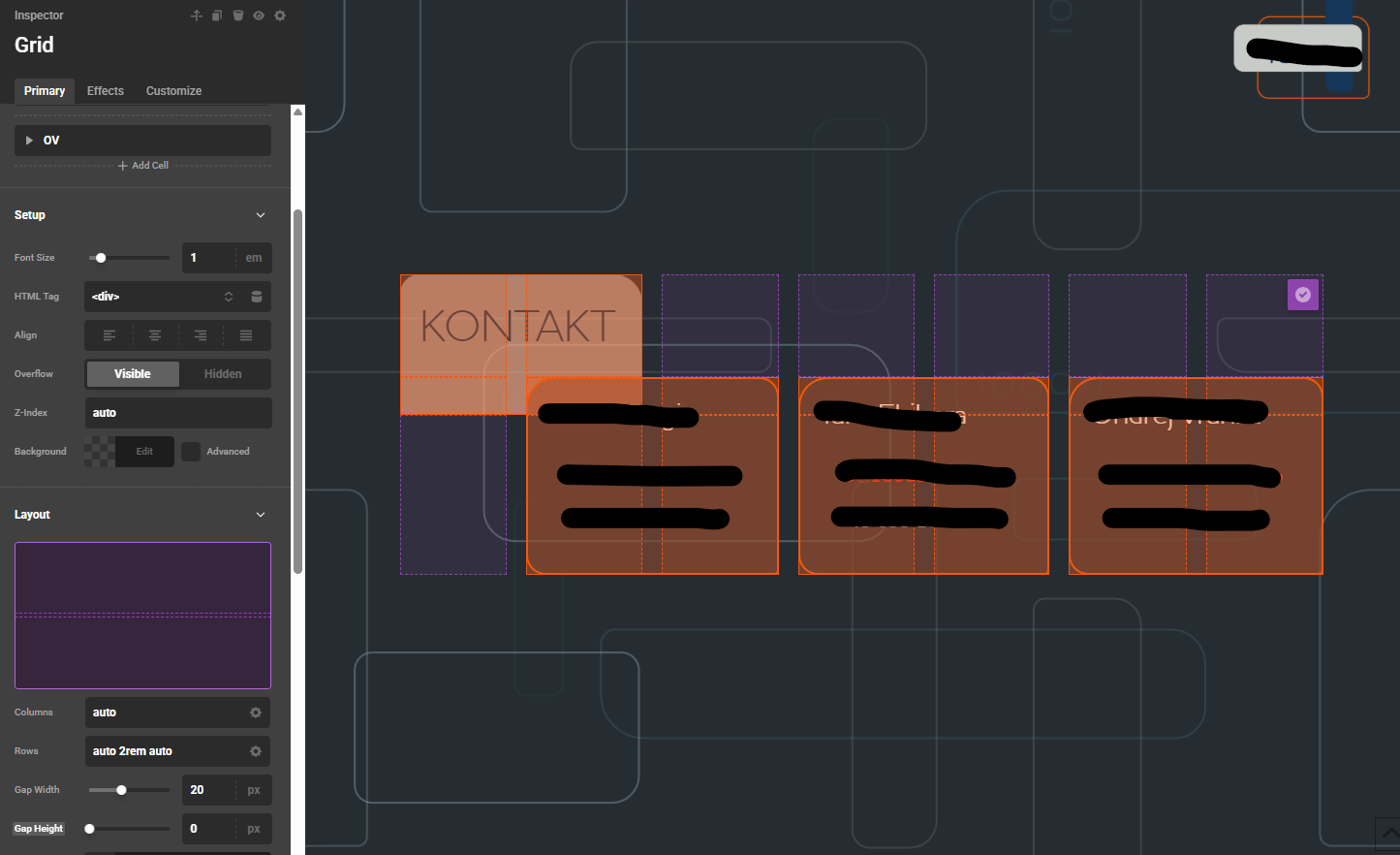Click the trash delete icon in Inspector header
The height and width of the screenshot is (855, 1400).
(237, 16)
